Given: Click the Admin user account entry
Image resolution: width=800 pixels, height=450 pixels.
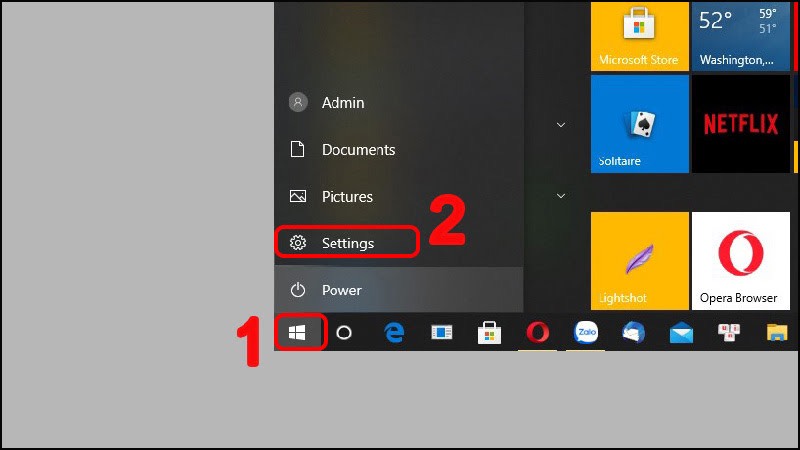Looking at the screenshot, I should [x=342, y=103].
